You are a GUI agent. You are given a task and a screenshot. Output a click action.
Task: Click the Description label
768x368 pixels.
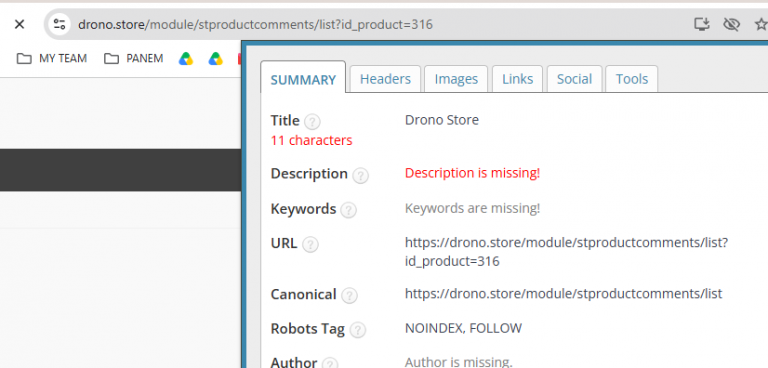(x=309, y=174)
